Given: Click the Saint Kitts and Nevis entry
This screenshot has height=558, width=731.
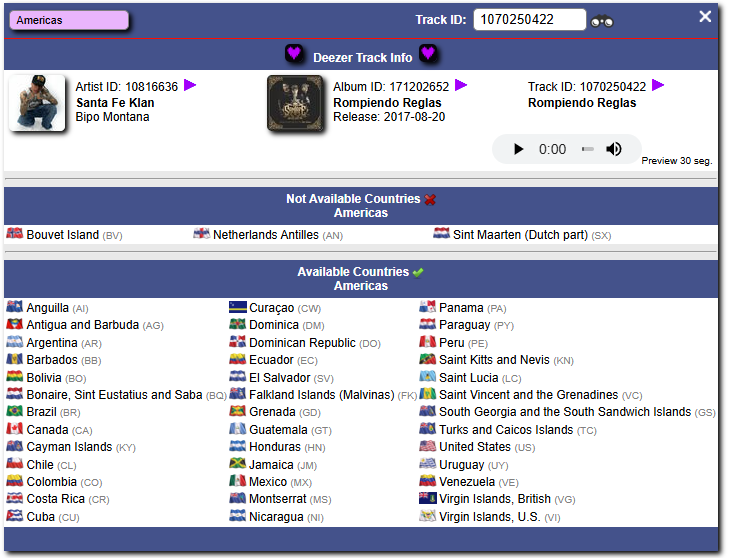Looking at the screenshot, I should tap(496, 360).
